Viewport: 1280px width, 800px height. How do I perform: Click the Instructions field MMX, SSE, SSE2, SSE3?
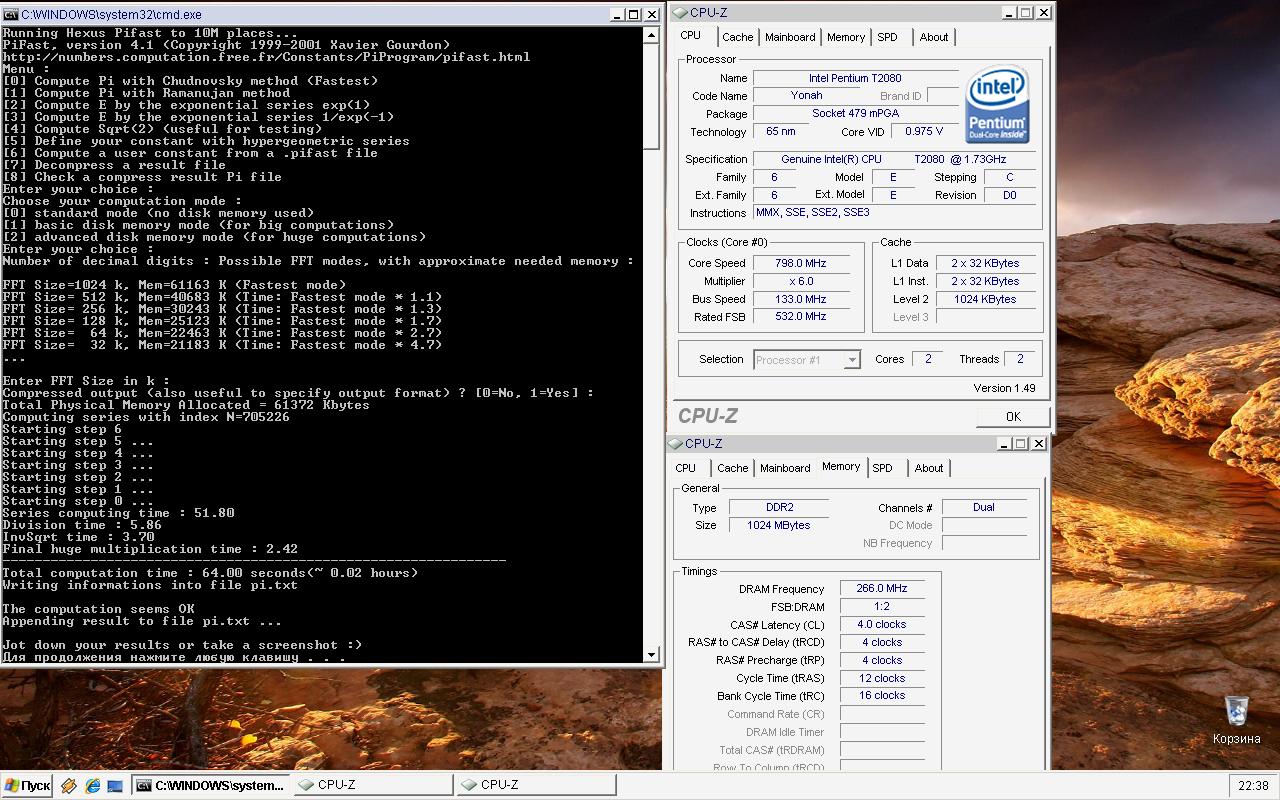coord(895,213)
